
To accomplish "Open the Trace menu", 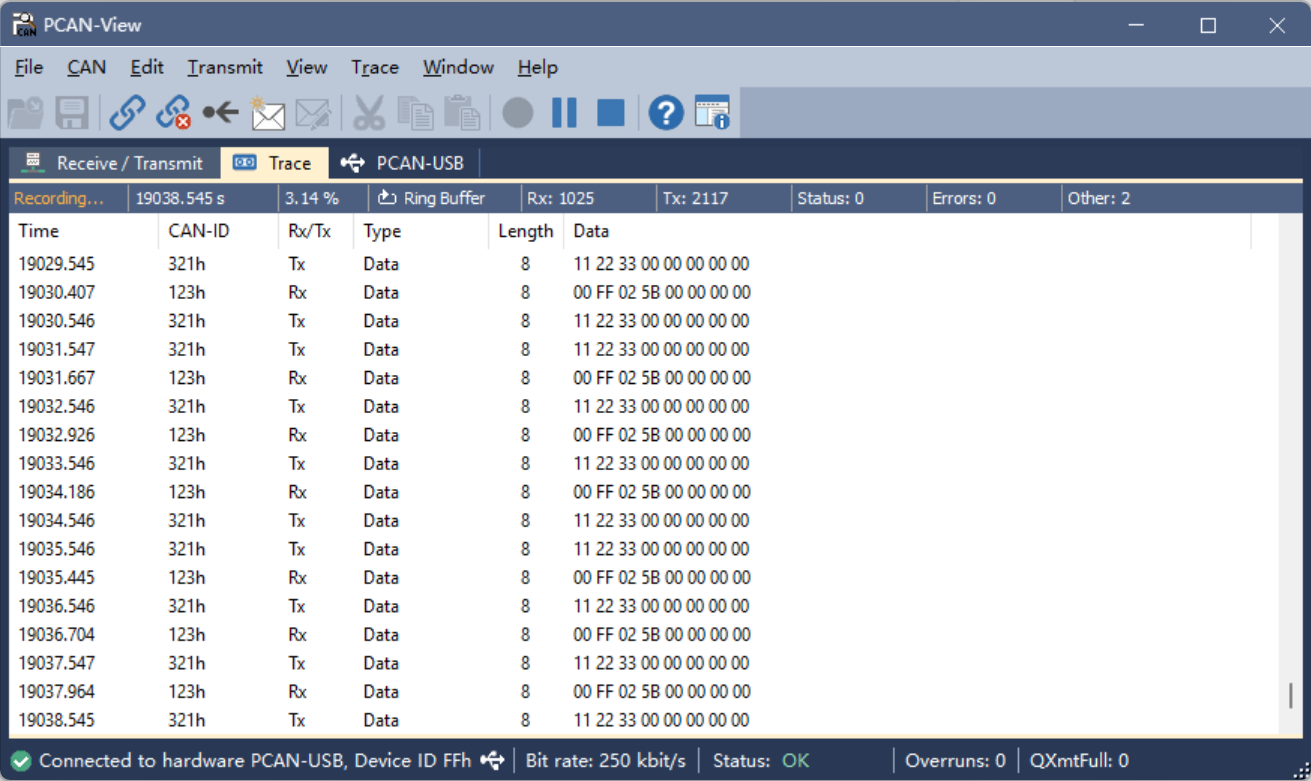I will pos(375,67).
